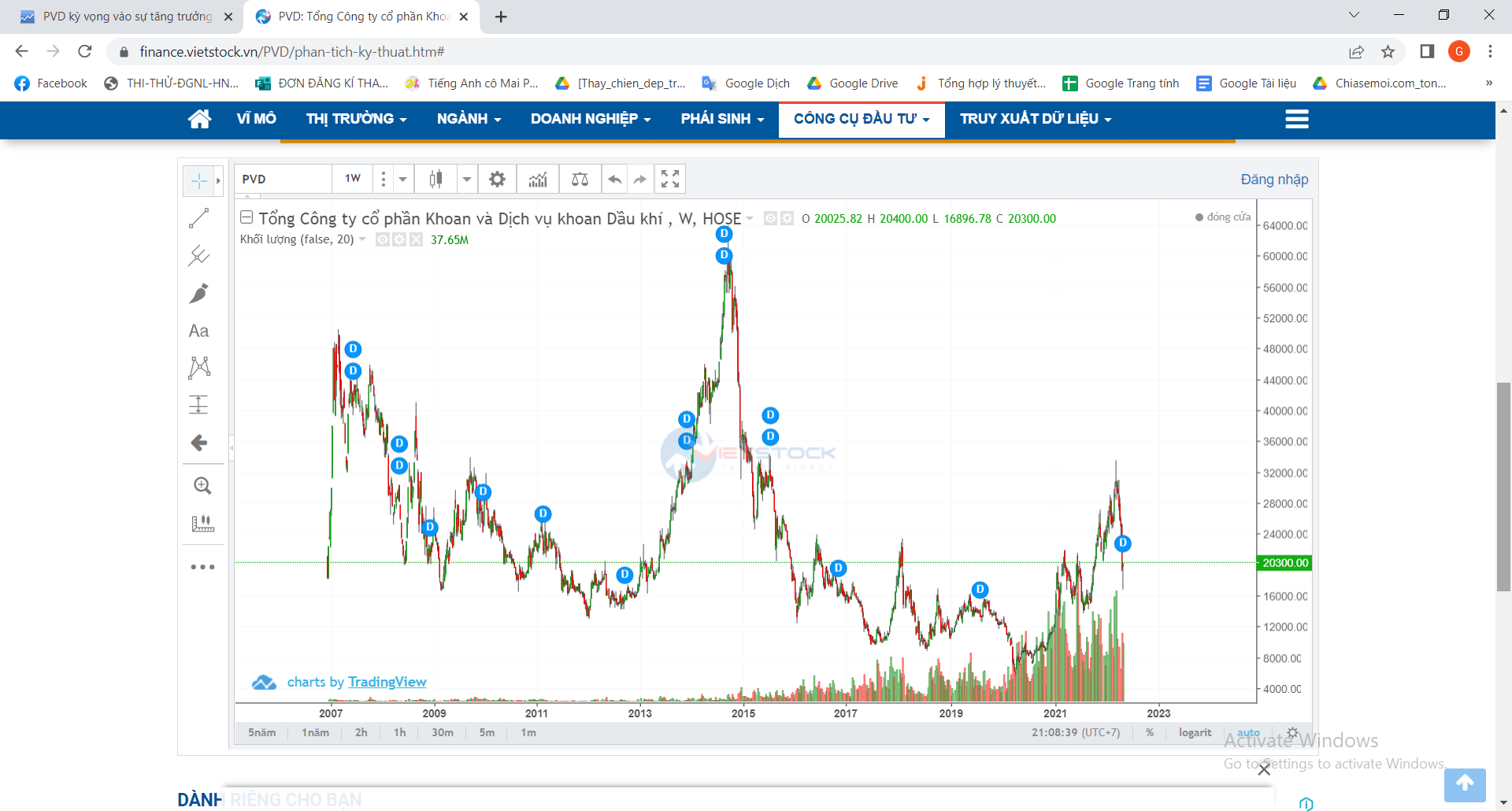Click the page vertical scrollbar thumb
This screenshot has width=1512, height=811.
[x=1503, y=487]
